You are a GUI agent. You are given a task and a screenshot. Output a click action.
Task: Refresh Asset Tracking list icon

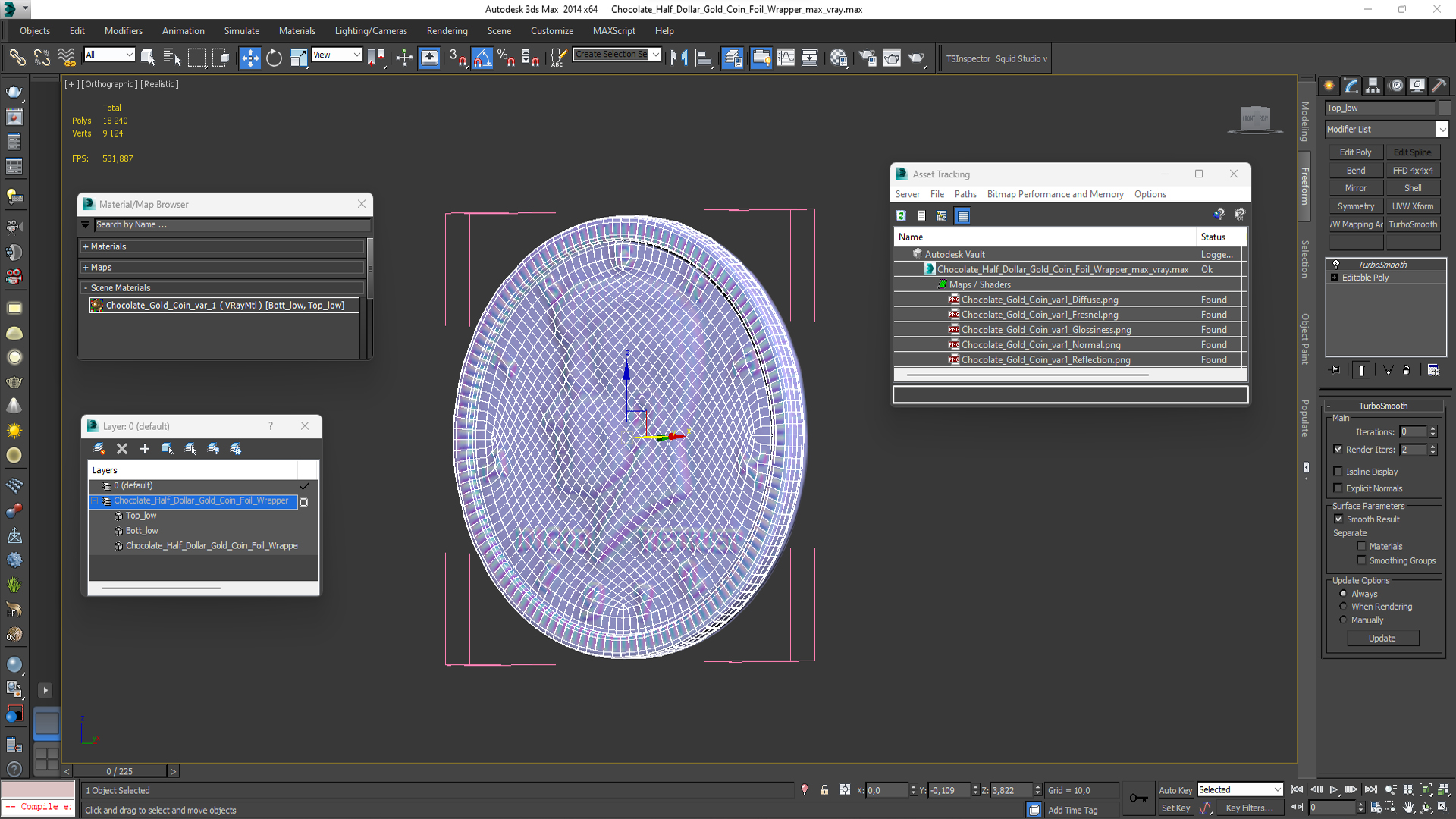click(901, 215)
